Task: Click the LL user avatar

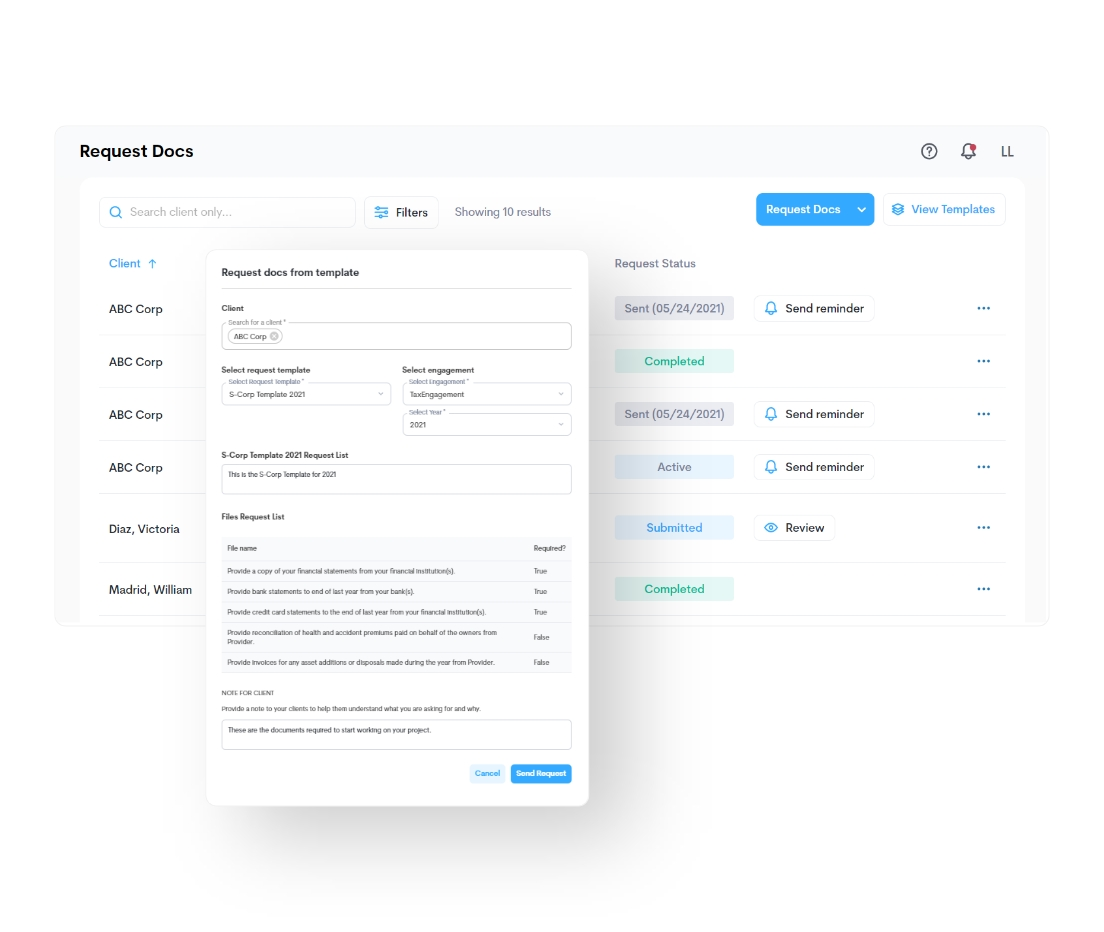Action: pyautogui.click(x=1007, y=151)
